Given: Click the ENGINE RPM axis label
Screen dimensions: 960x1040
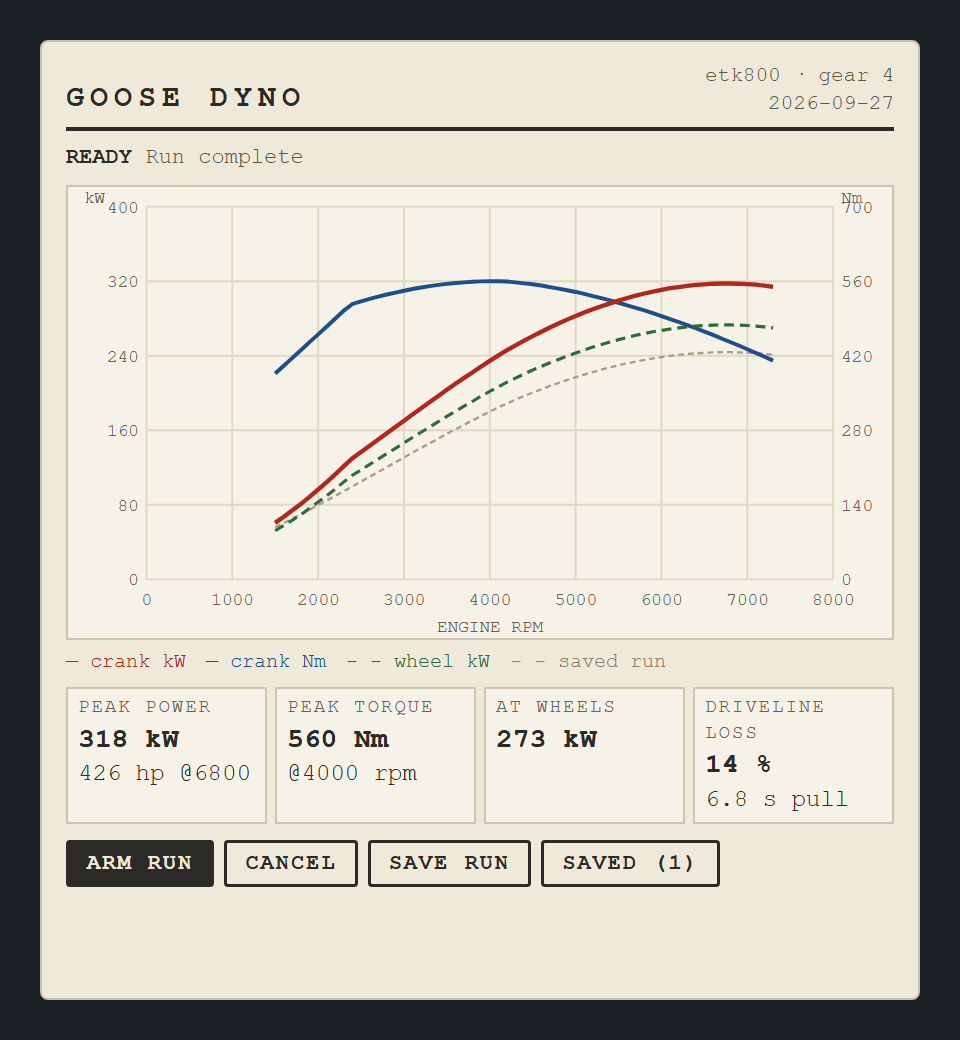Looking at the screenshot, I should click(x=490, y=627).
